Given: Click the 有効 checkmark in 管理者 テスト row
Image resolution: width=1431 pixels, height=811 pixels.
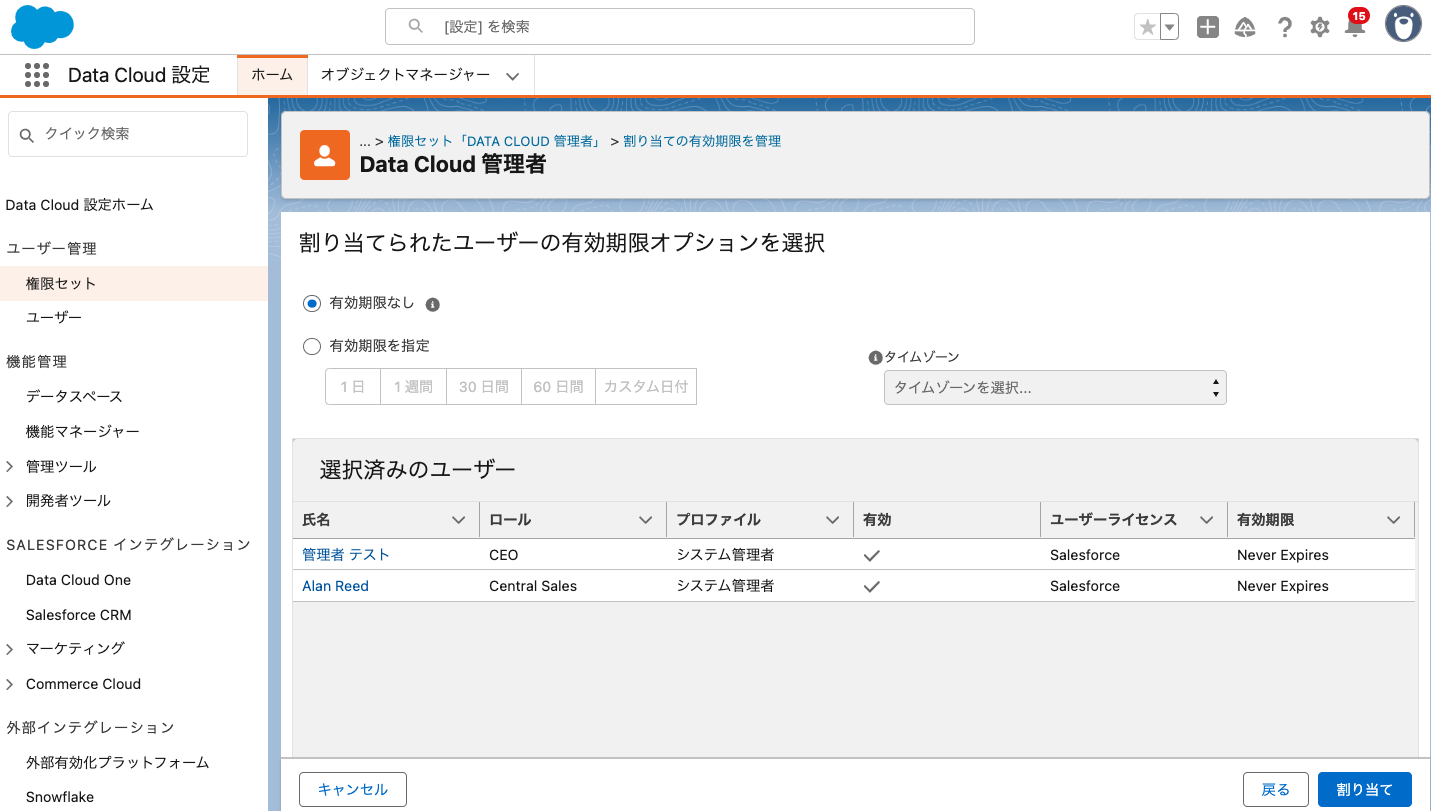Looking at the screenshot, I should click(x=872, y=555).
